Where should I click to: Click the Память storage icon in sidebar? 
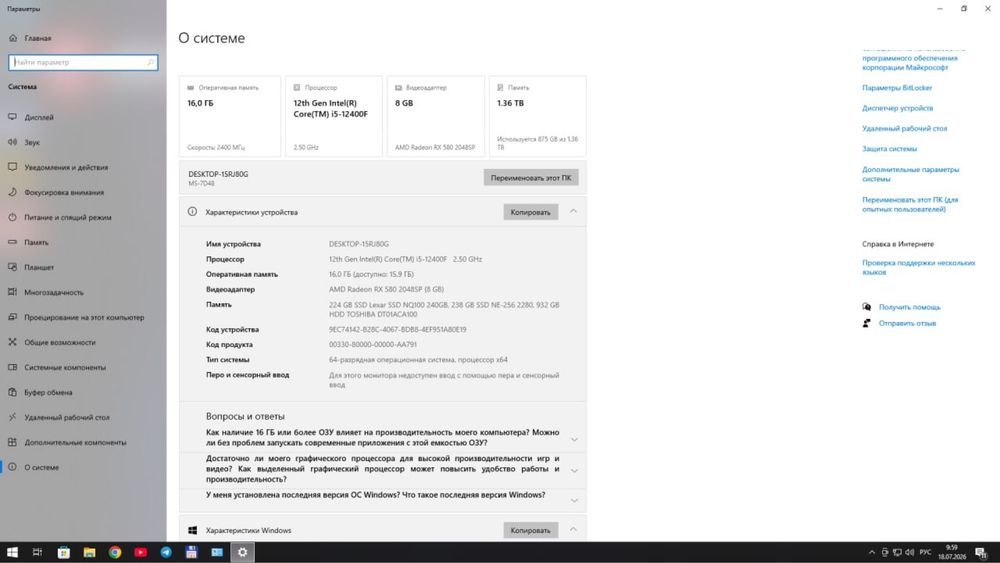coord(13,242)
